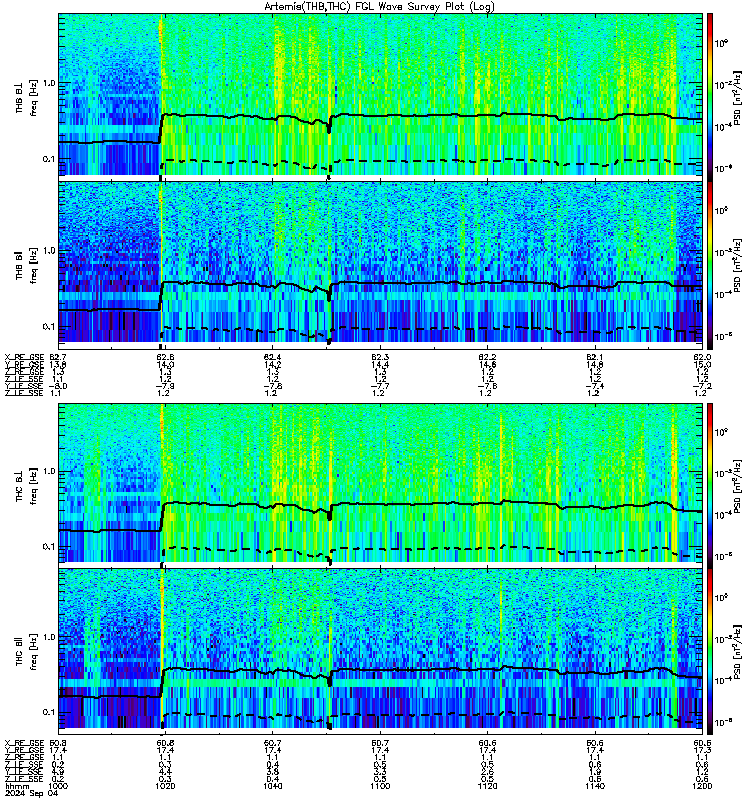
Task: Click the color bar beside THB B-parallel panel
Action: point(710,266)
